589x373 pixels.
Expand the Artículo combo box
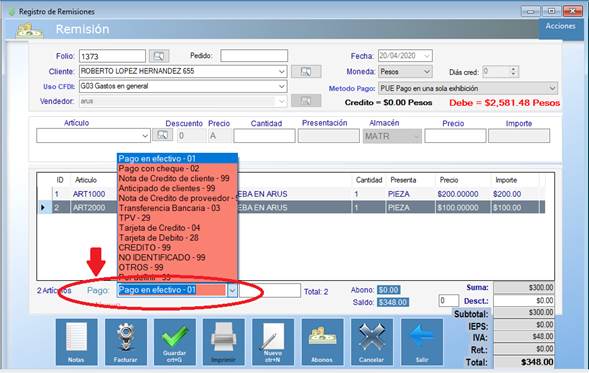tap(145, 136)
